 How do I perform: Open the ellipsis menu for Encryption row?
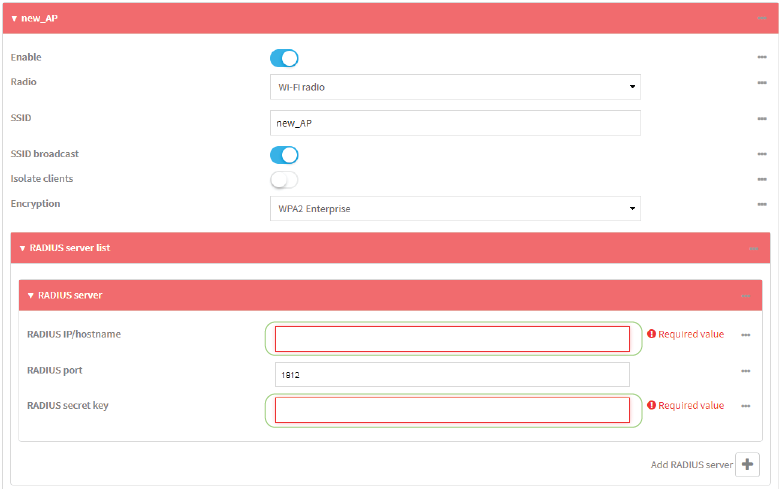[761, 204]
